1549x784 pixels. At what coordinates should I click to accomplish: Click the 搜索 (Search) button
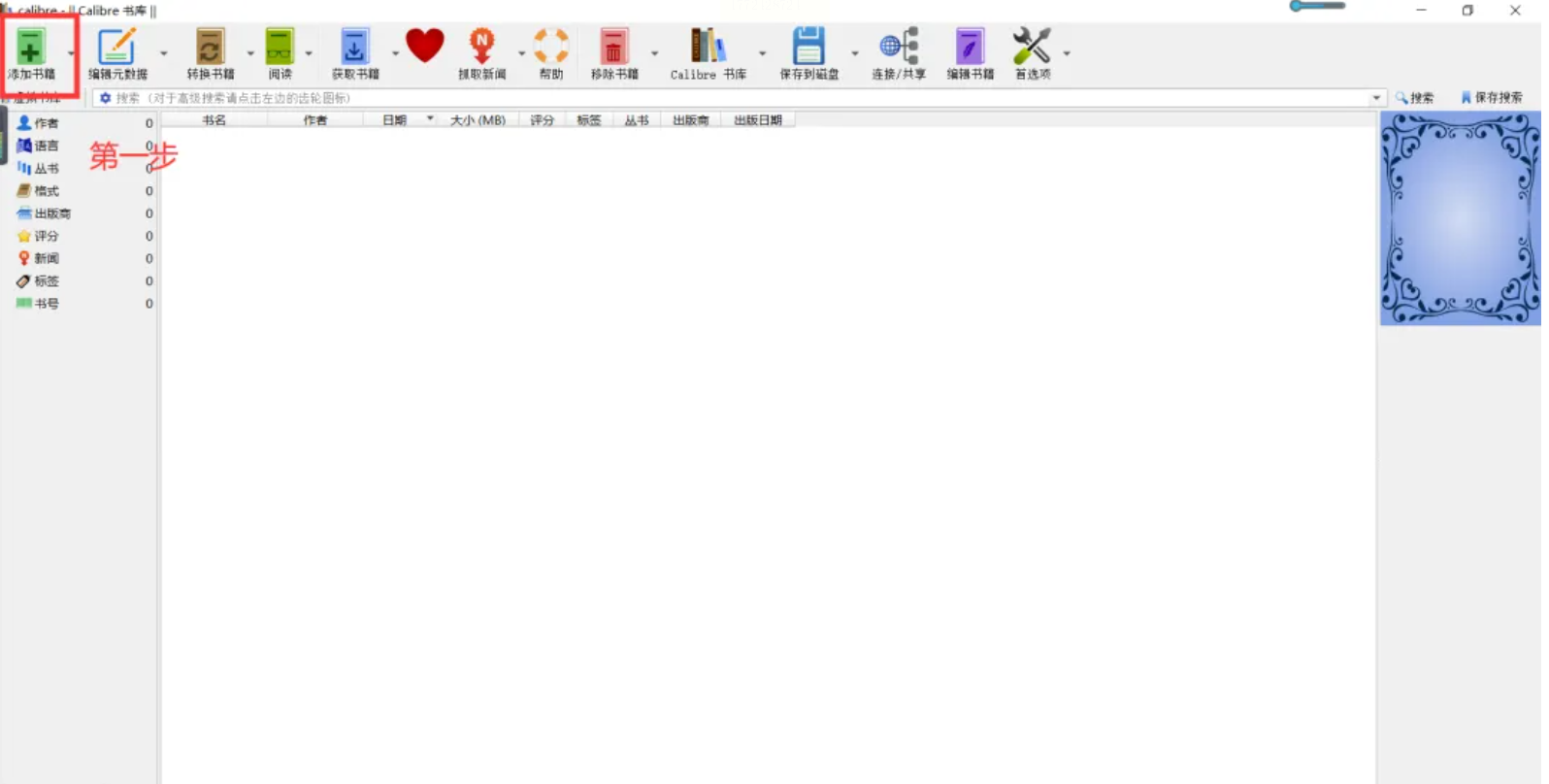(x=1415, y=98)
